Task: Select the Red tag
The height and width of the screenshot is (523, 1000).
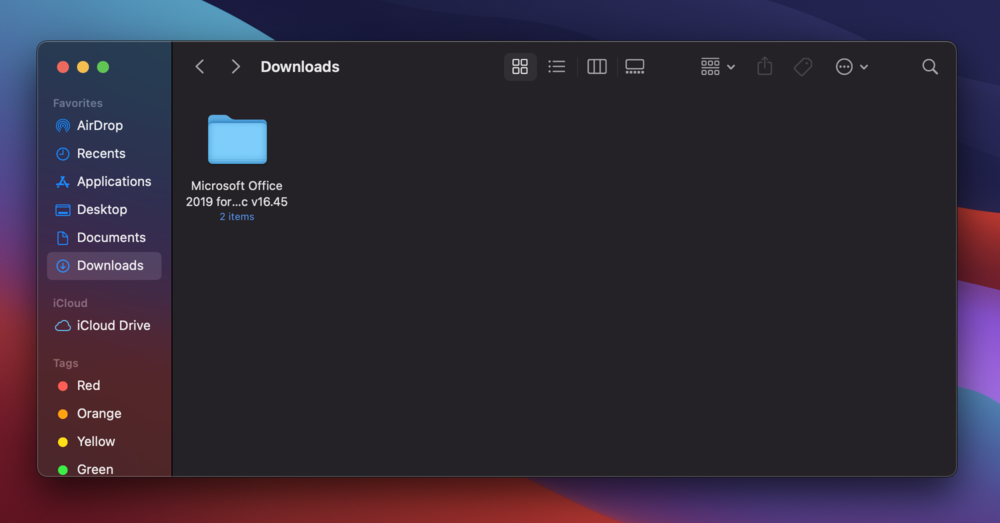Action: [x=88, y=386]
